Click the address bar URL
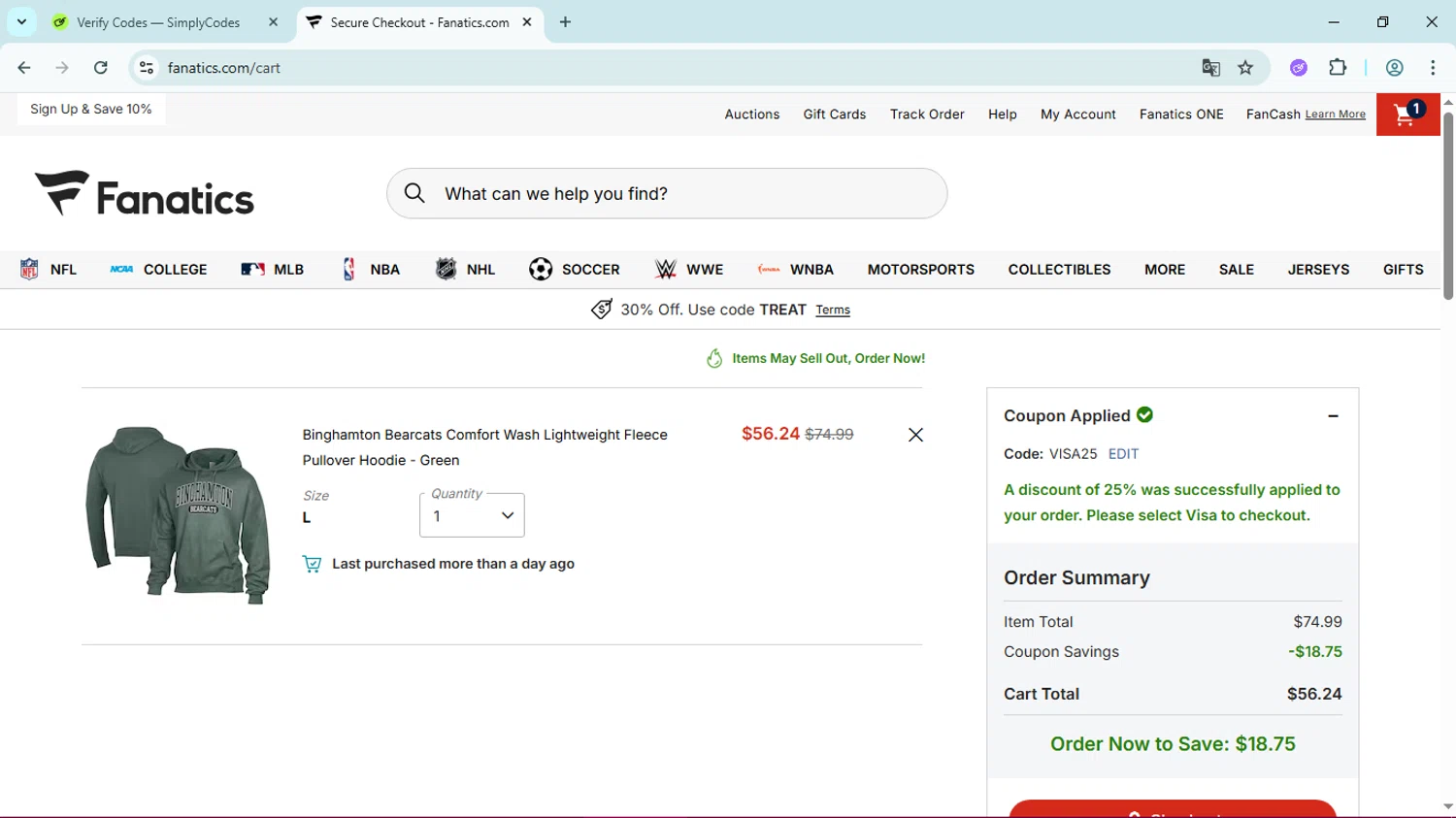 point(224,68)
